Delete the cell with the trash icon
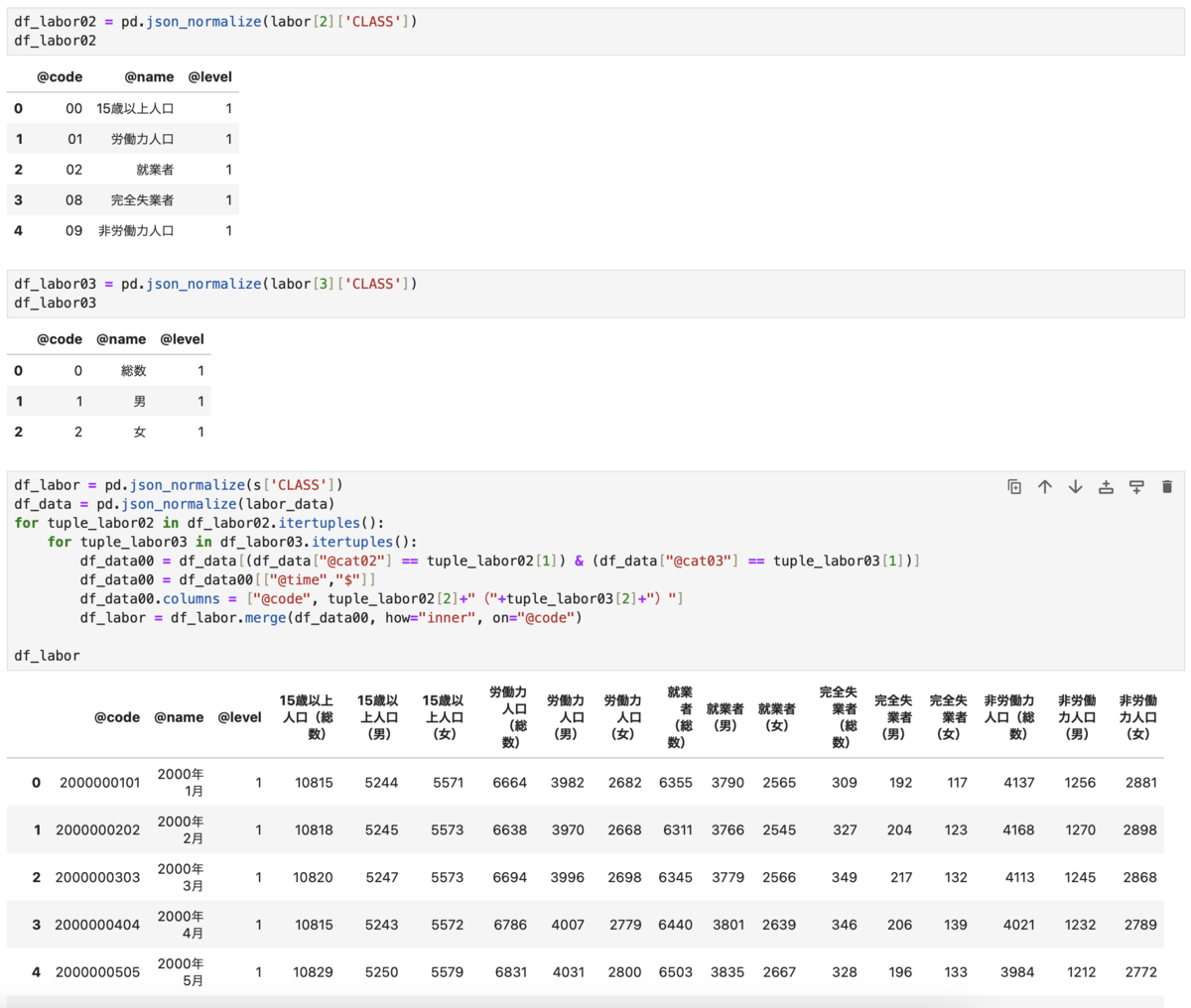The image size is (1191, 1008). pyautogui.click(x=1167, y=487)
